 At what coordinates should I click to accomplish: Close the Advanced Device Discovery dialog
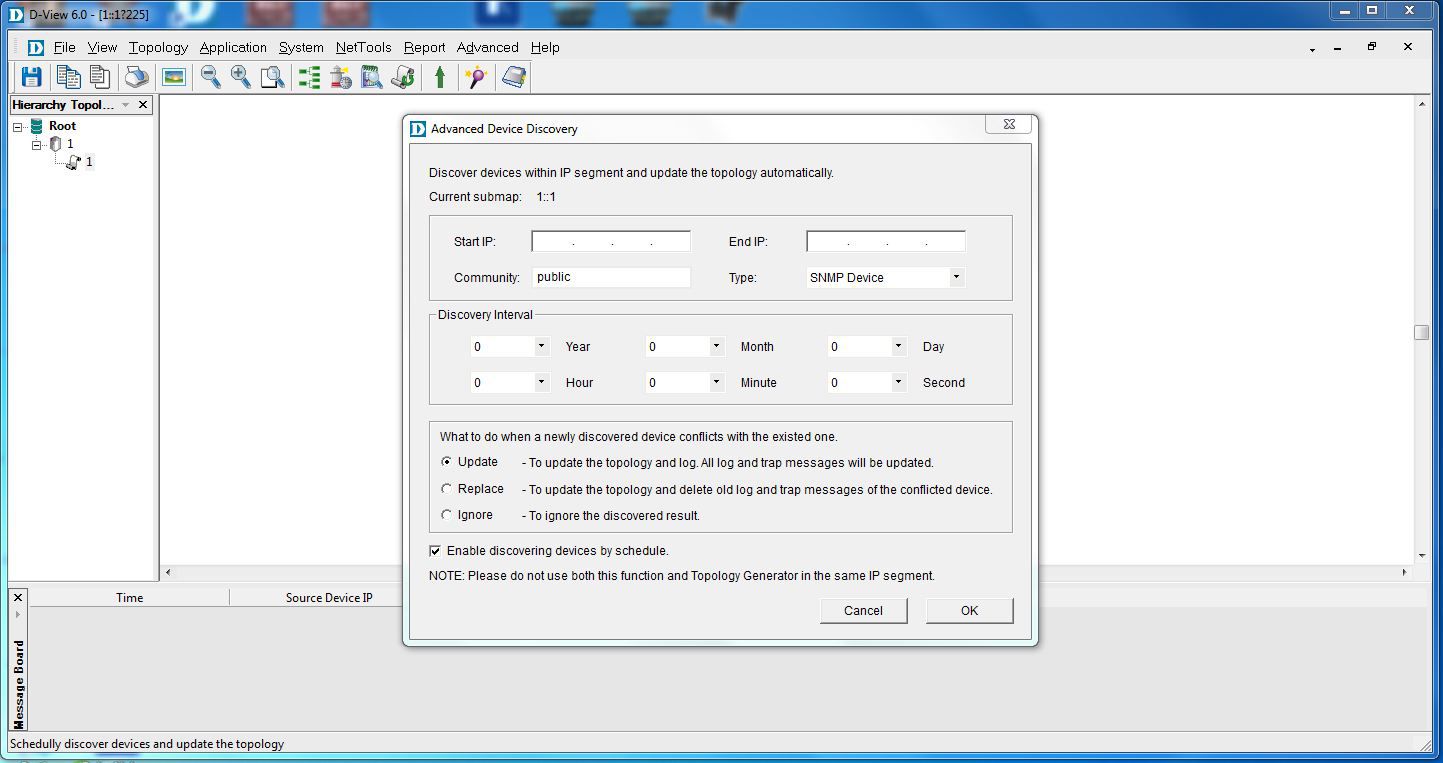tap(1009, 124)
